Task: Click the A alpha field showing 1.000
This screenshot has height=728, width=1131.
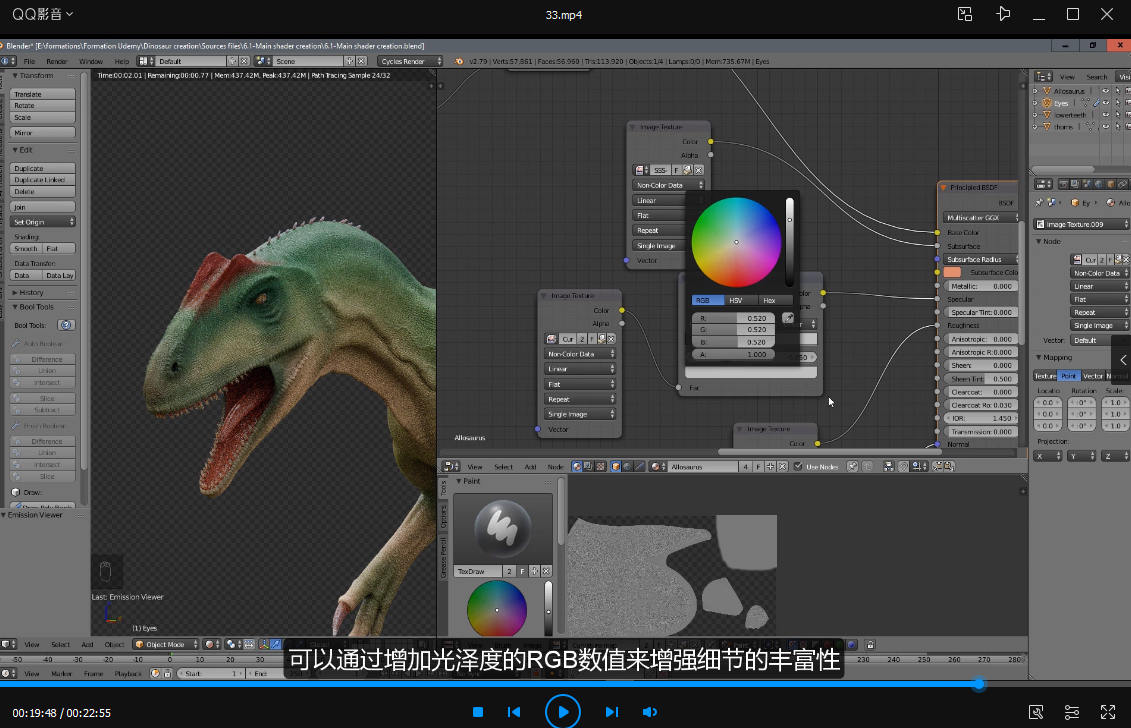Action: 733,354
